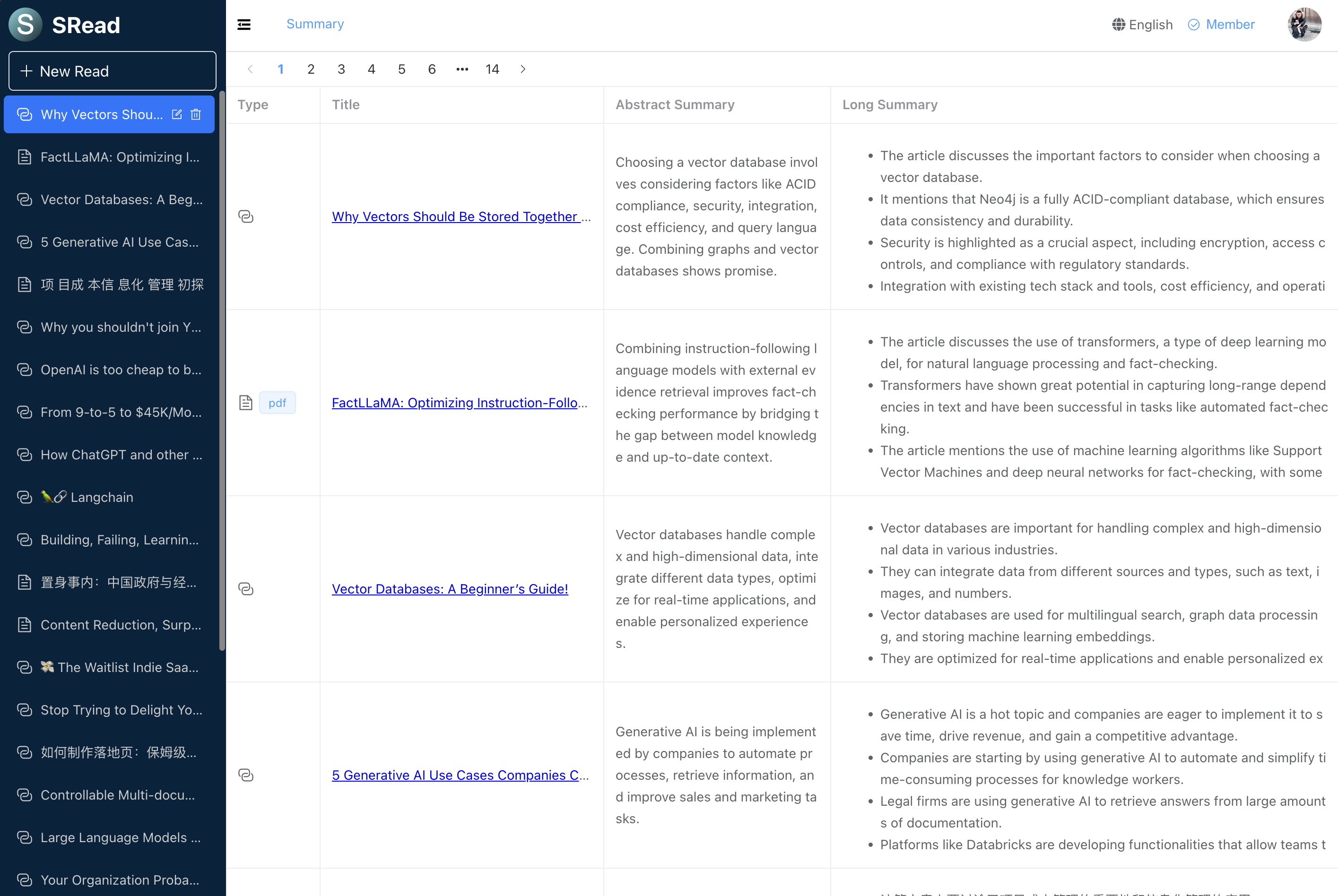Click the SRead logo icon
This screenshot has width=1338, height=896.
[x=25, y=25]
